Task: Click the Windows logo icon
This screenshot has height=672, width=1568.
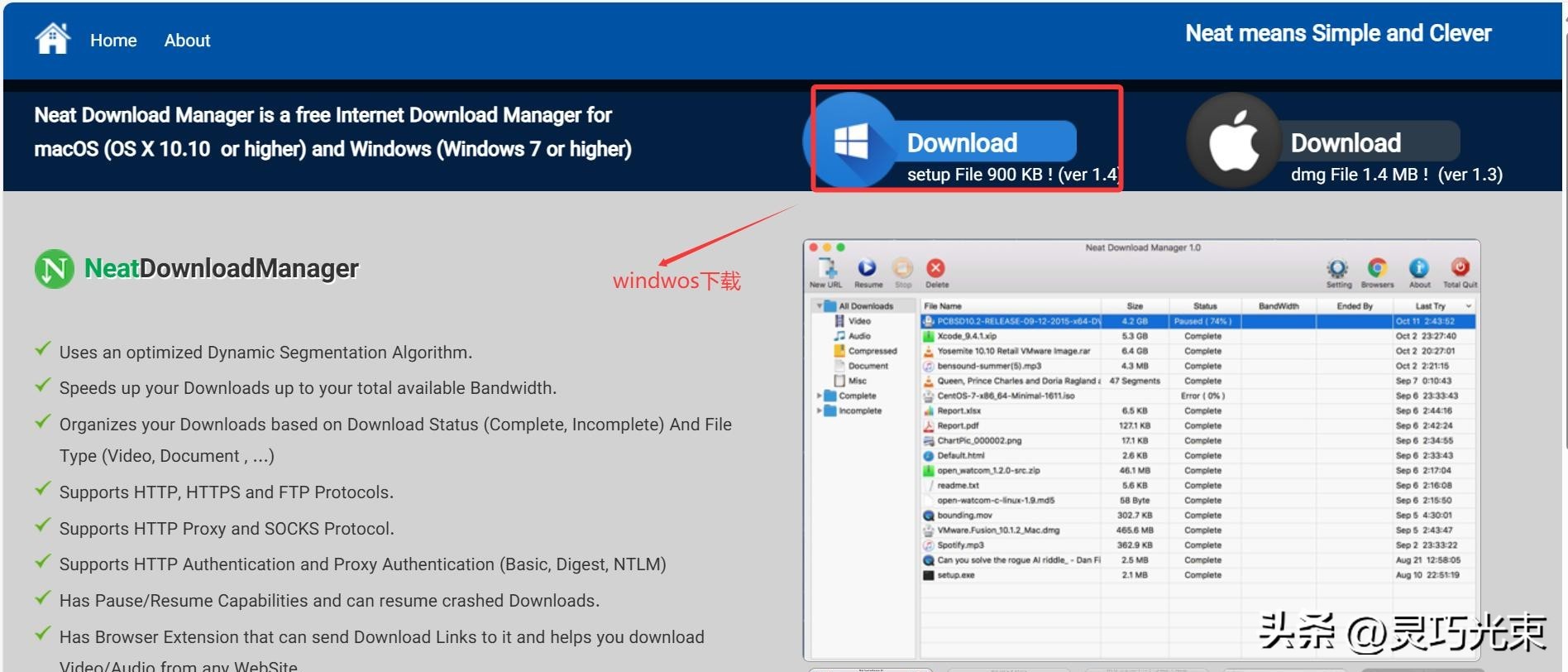Action: click(851, 141)
